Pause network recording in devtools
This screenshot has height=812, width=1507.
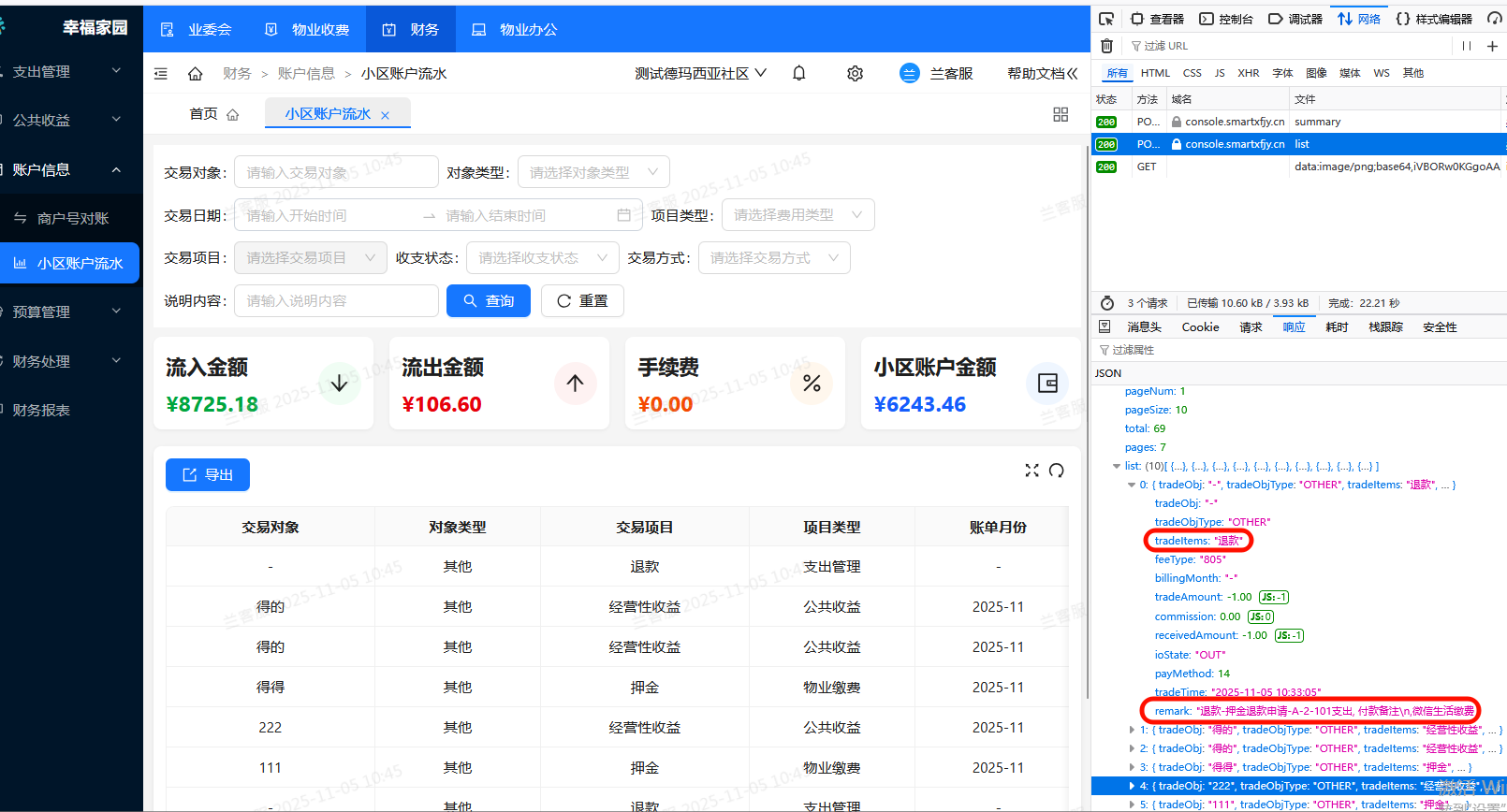point(1466,46)
